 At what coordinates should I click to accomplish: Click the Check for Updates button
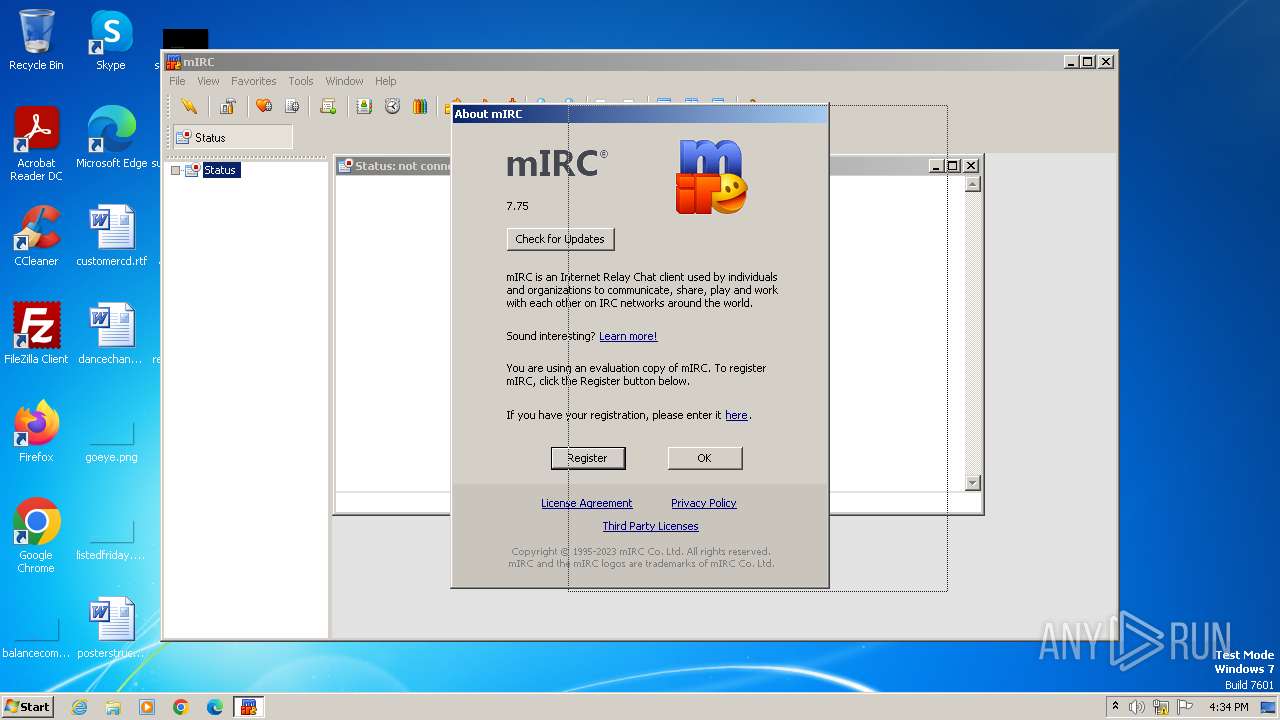tap(560, 239)
